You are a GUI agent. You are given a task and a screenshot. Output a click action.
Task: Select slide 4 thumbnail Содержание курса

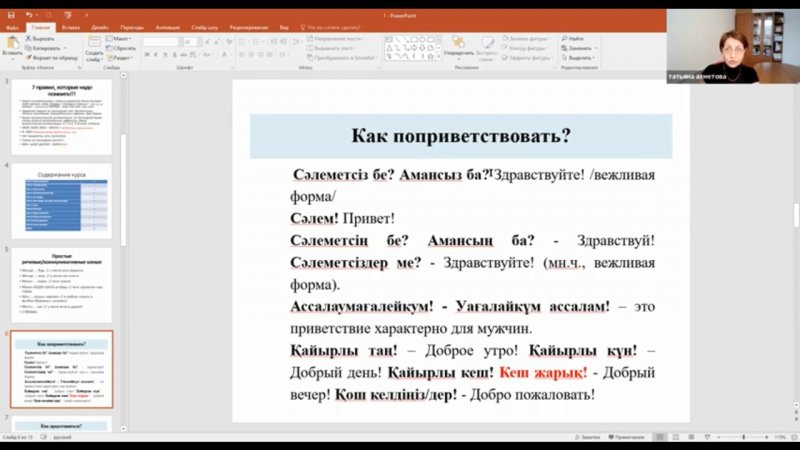[61, 201]
